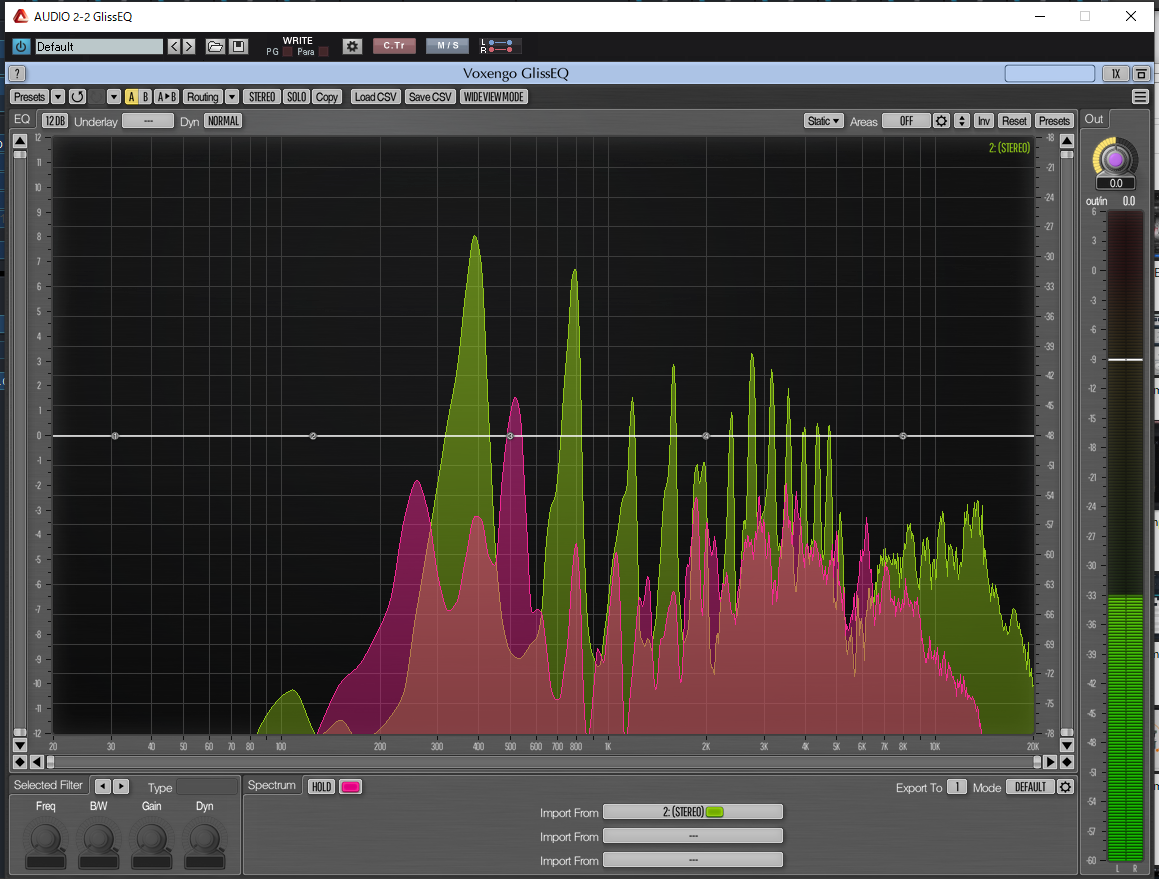Click the scroll-left arrow below graph
This screenshot has width=1159, height=879.
tap(36, 761)
